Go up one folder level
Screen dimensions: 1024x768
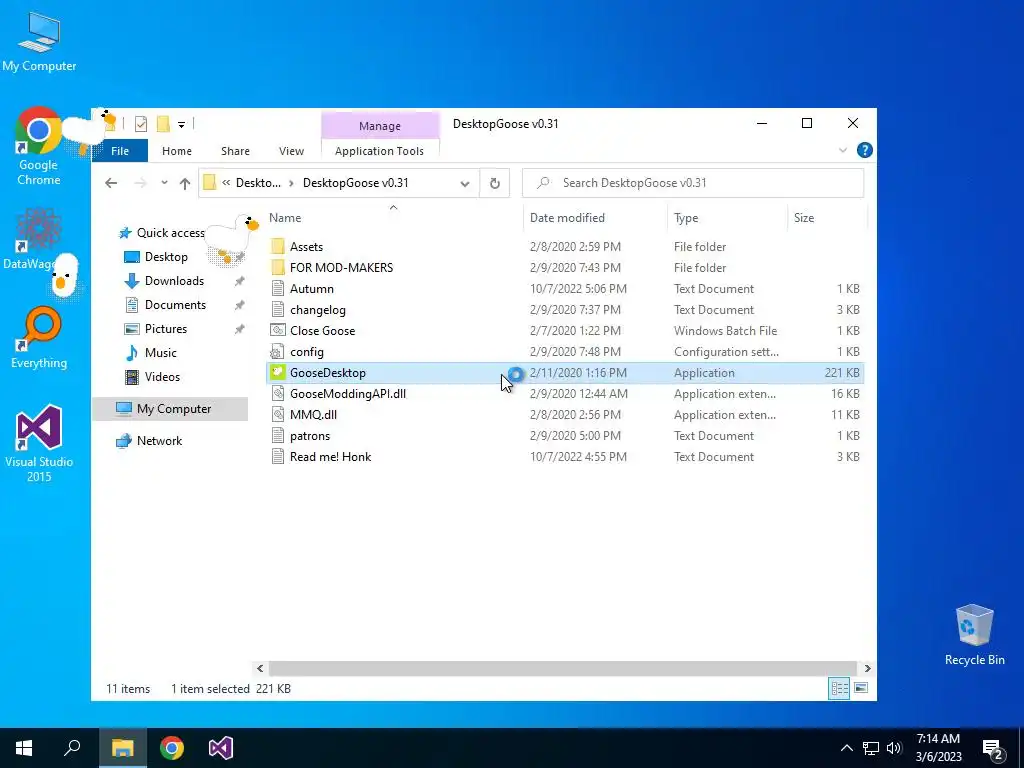pyautogui.click(x=185, y=183)
